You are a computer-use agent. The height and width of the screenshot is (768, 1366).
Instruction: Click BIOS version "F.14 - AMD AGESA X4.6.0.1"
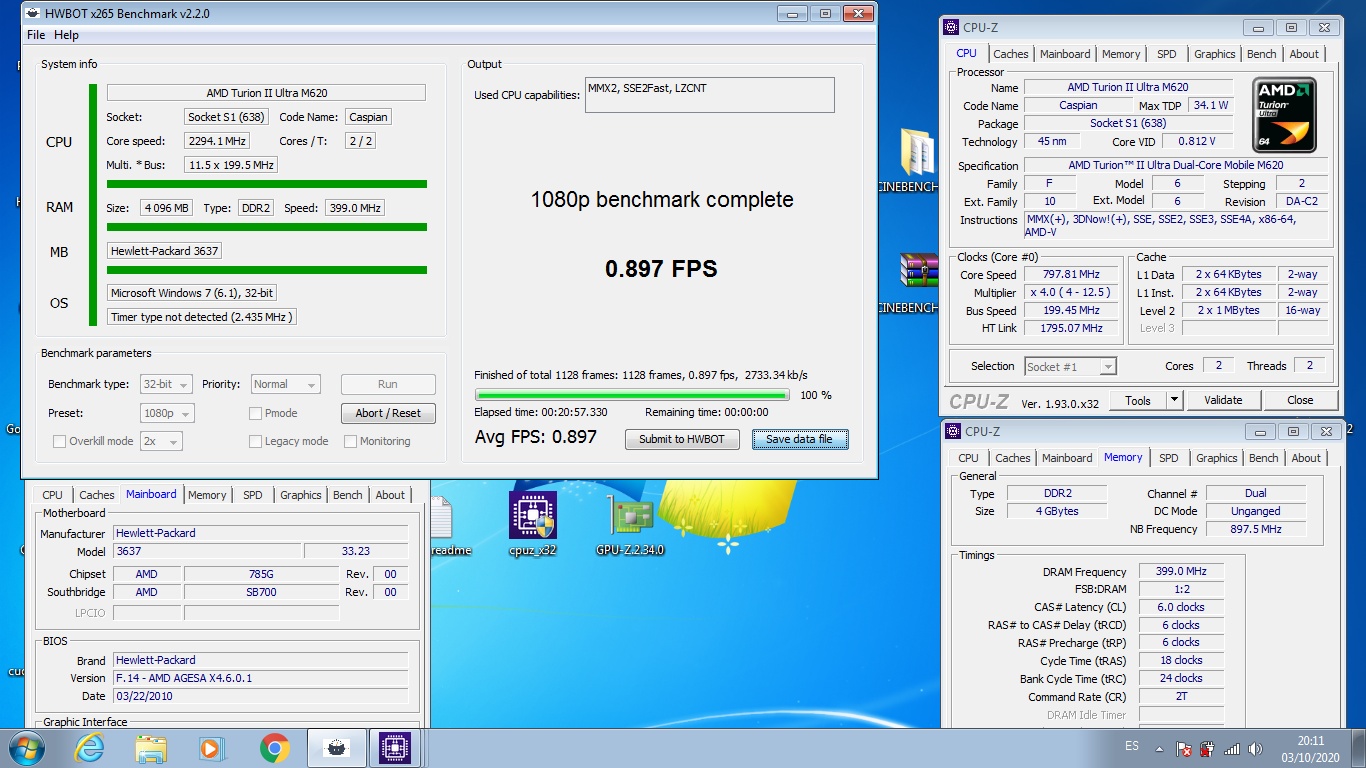click(260, 678)
